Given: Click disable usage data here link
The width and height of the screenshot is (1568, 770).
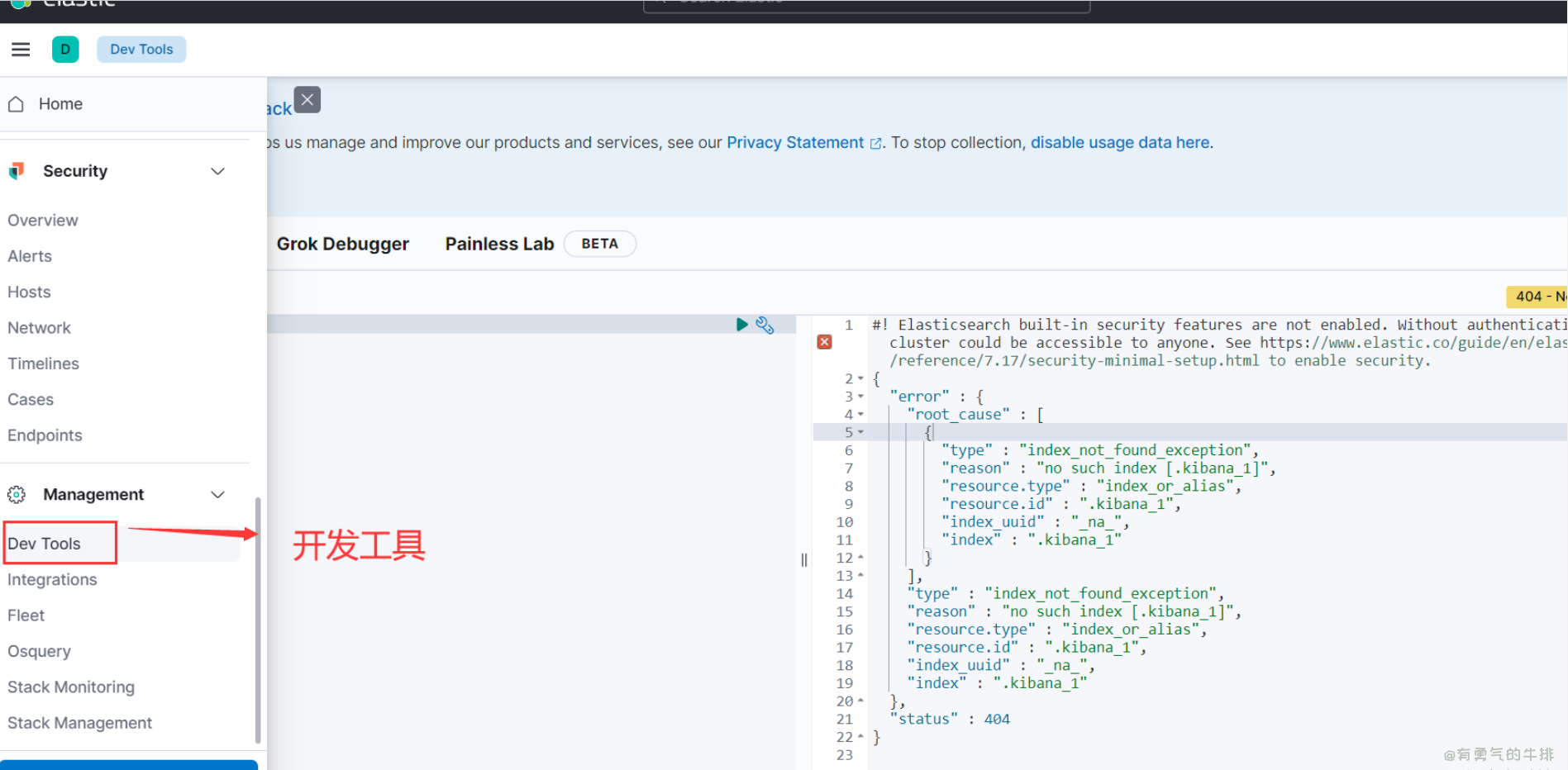Looking at the screenshot, I should tap(1120, 142).
